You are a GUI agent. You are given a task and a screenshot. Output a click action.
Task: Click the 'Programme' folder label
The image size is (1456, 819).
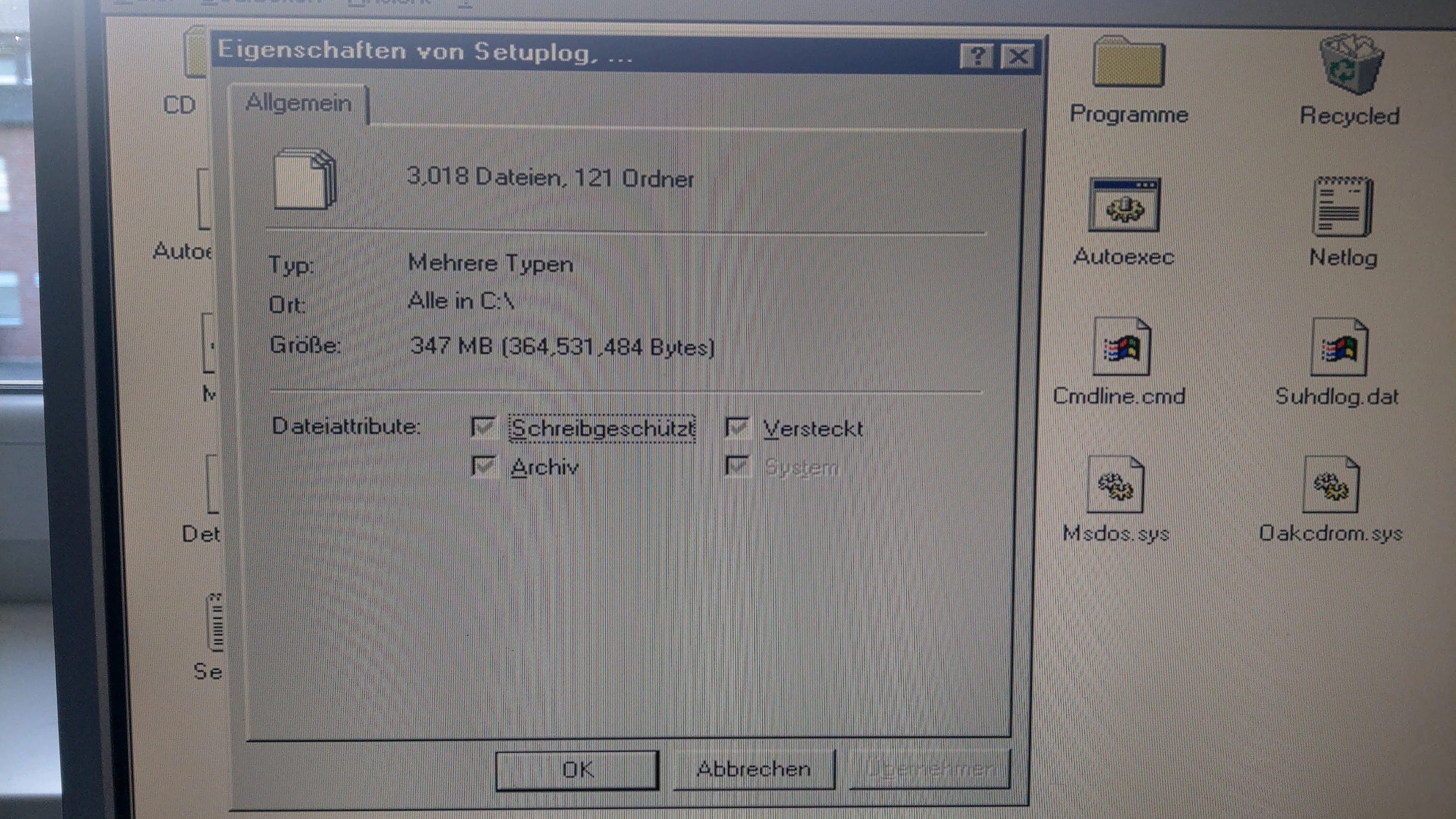point(1129,115)
